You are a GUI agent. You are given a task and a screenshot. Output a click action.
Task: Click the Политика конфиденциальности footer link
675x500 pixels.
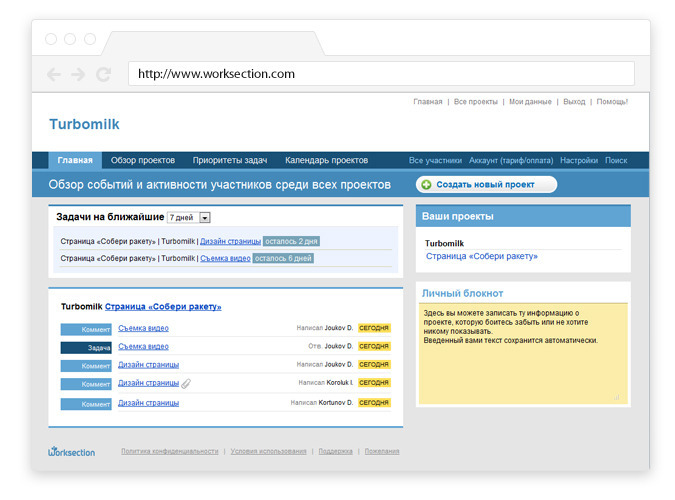click(169, 452)
